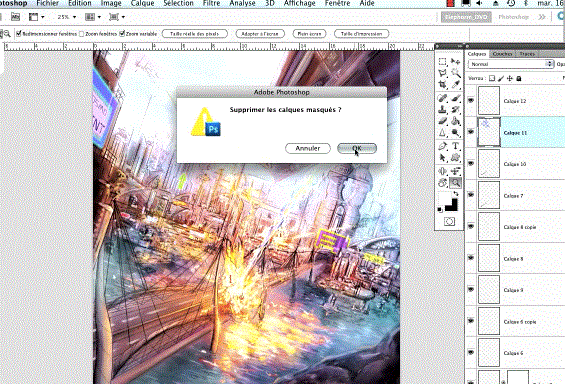Toggle lock transparent pixels
The image size is (565, 384).
492,78
